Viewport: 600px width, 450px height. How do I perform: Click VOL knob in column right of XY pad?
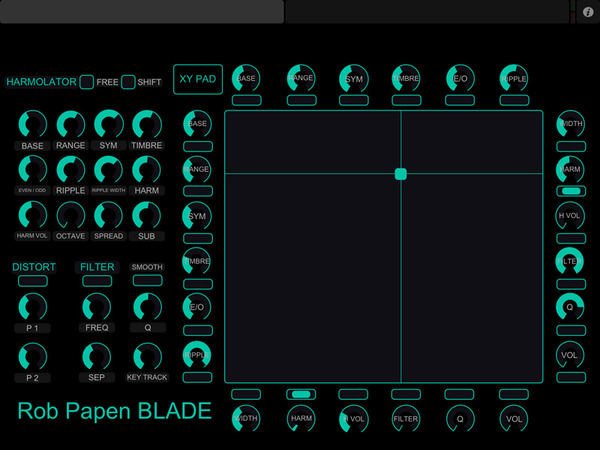pyautogui.click(x=570, y=355)
